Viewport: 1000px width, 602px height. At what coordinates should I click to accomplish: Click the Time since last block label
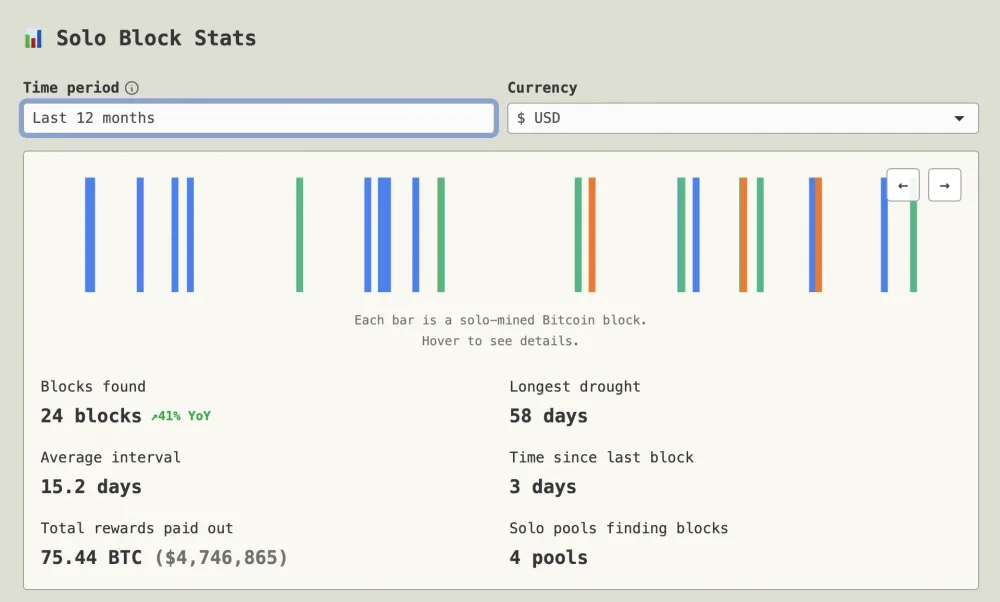(601, 457)
